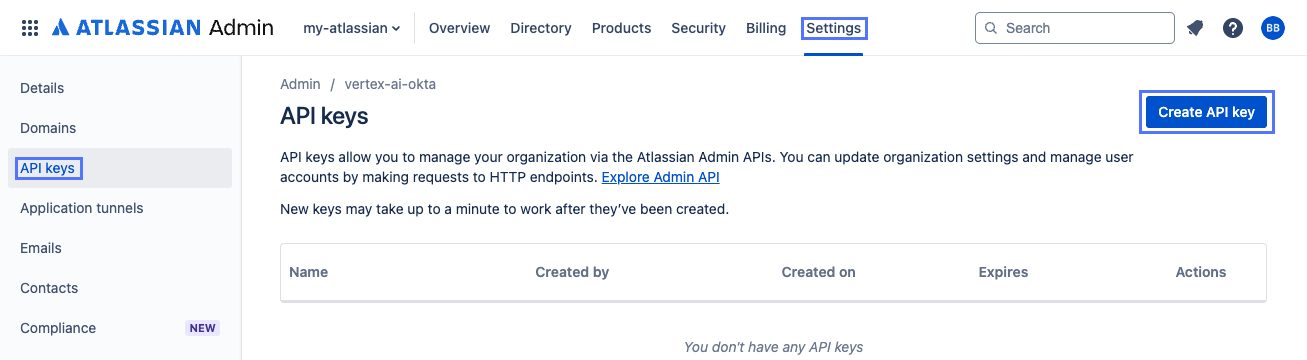Click inside the Search field
The image size is (1307, 360).
[1075, 28]
